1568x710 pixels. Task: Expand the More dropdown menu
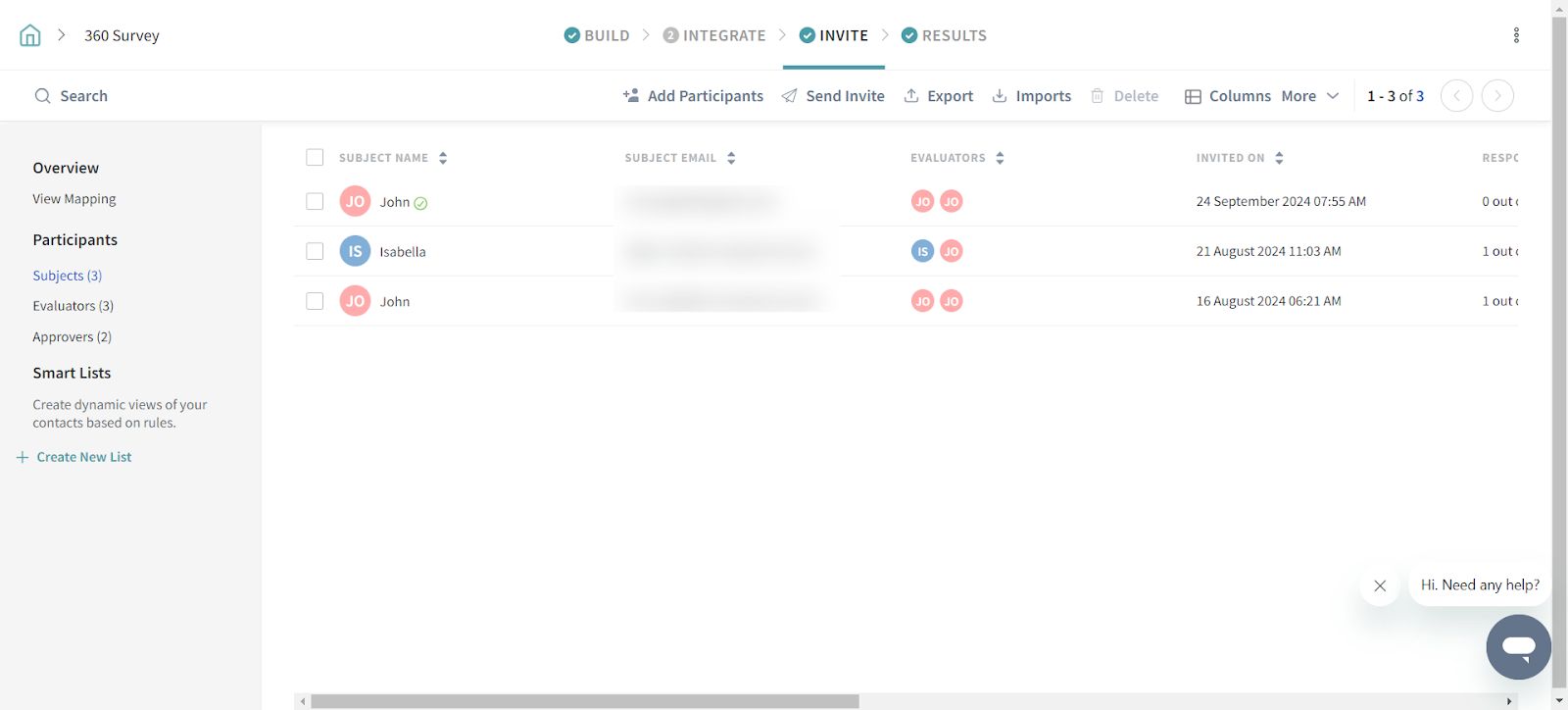pos(1309,96)
